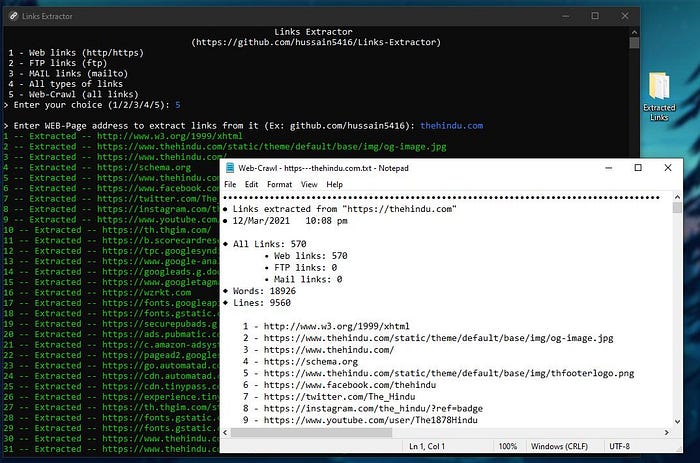Click Notepad vertical scrollbar up arrow
This screenshot has width=700, height=463.
coord(677,197)
